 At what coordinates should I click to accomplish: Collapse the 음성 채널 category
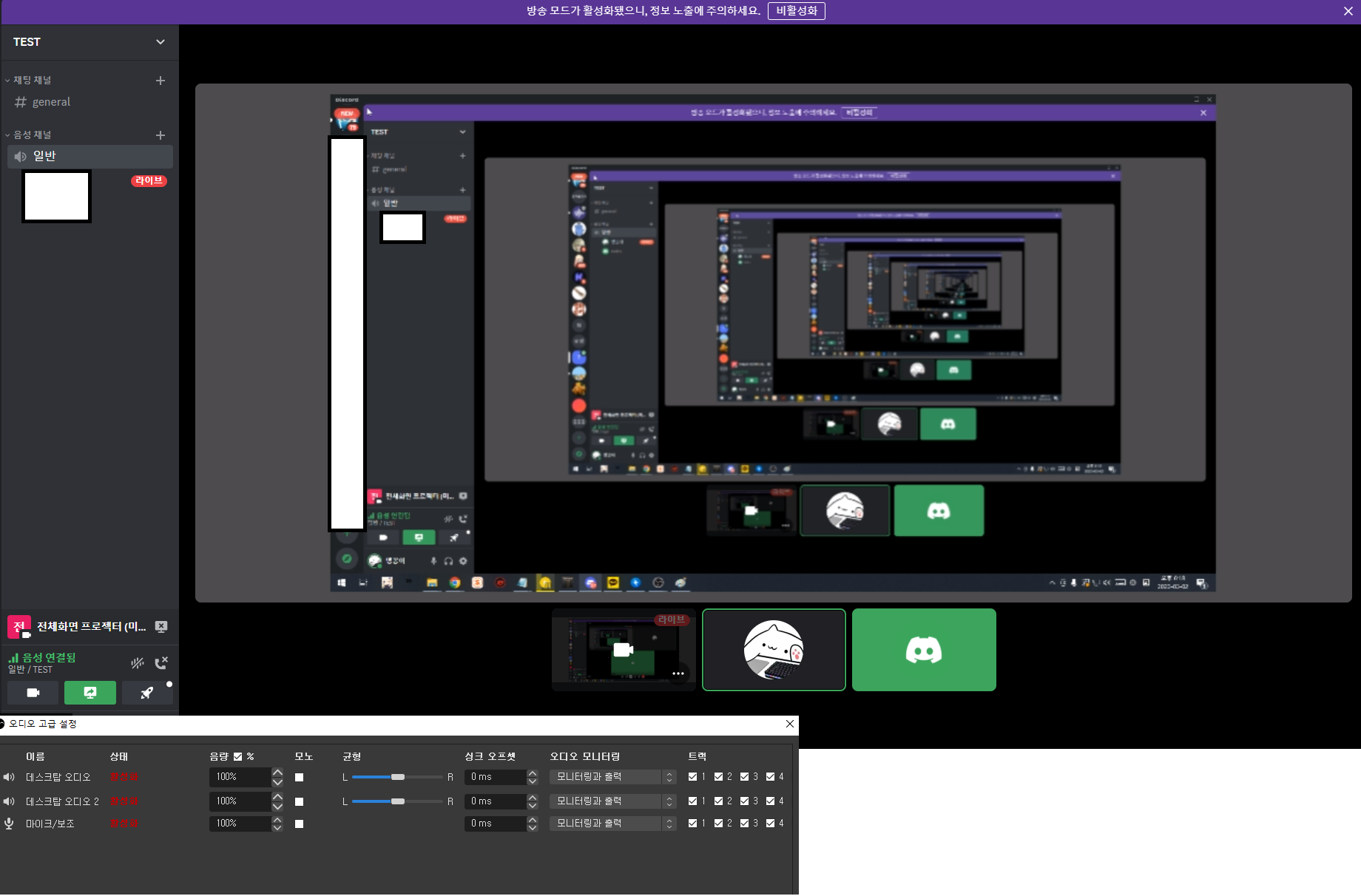[32, 135]
